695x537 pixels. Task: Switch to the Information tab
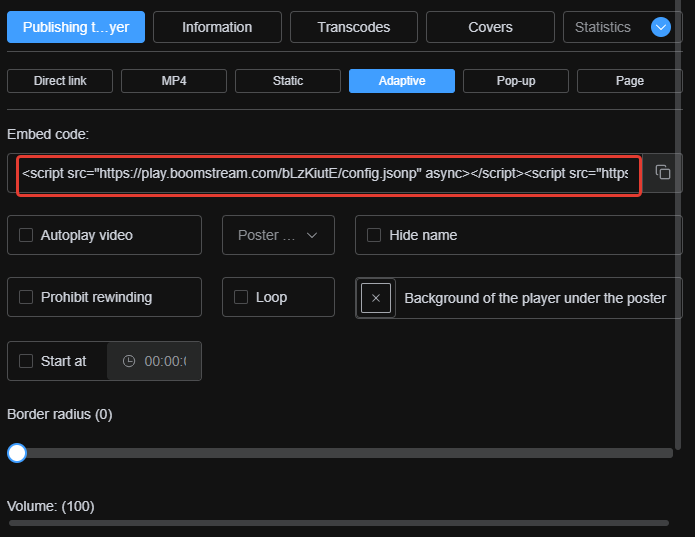coord(217,27)
